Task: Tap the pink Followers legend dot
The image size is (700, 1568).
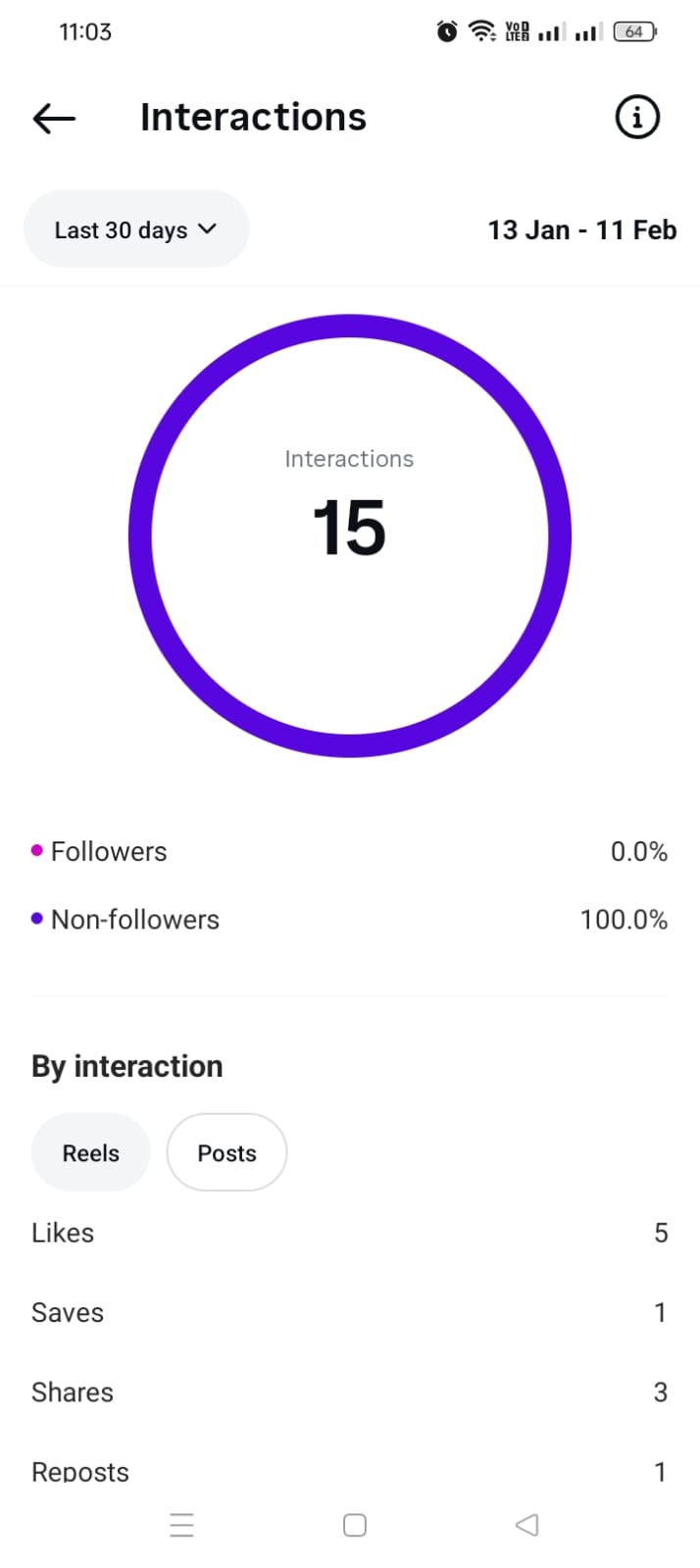Action: click(37, 851)
